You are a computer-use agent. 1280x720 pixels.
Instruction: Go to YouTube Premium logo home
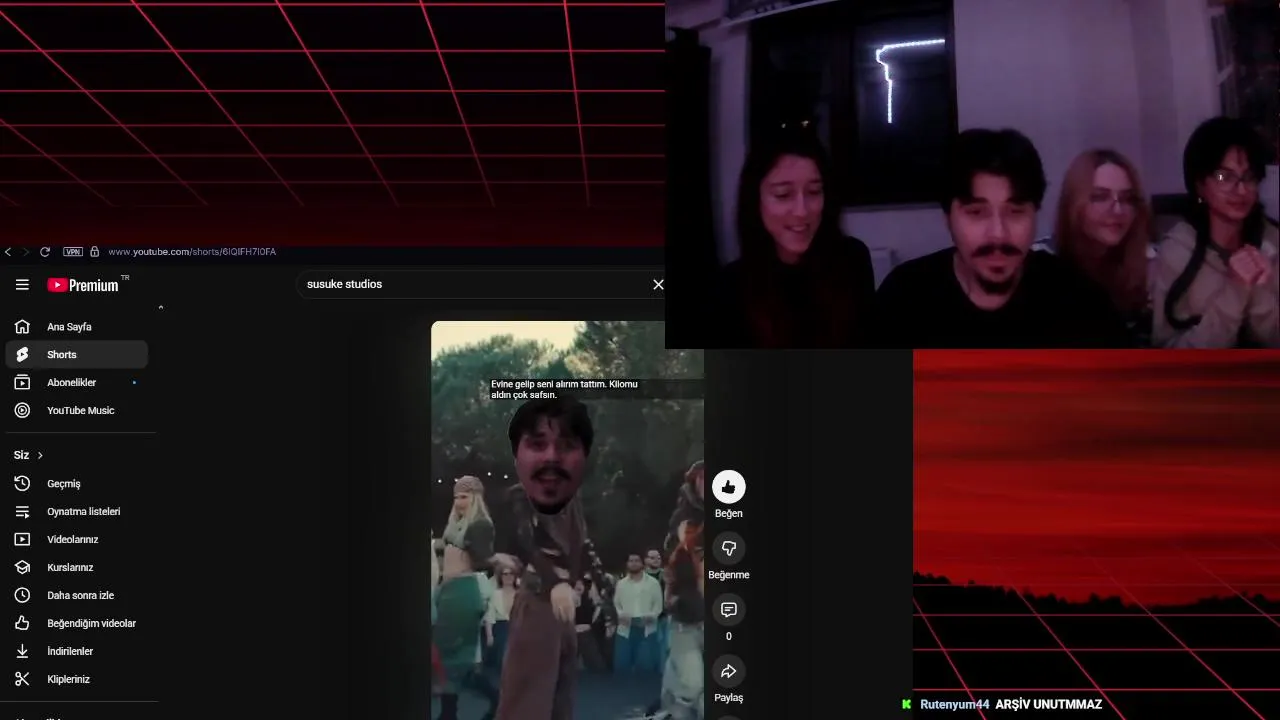click(83, 285)
